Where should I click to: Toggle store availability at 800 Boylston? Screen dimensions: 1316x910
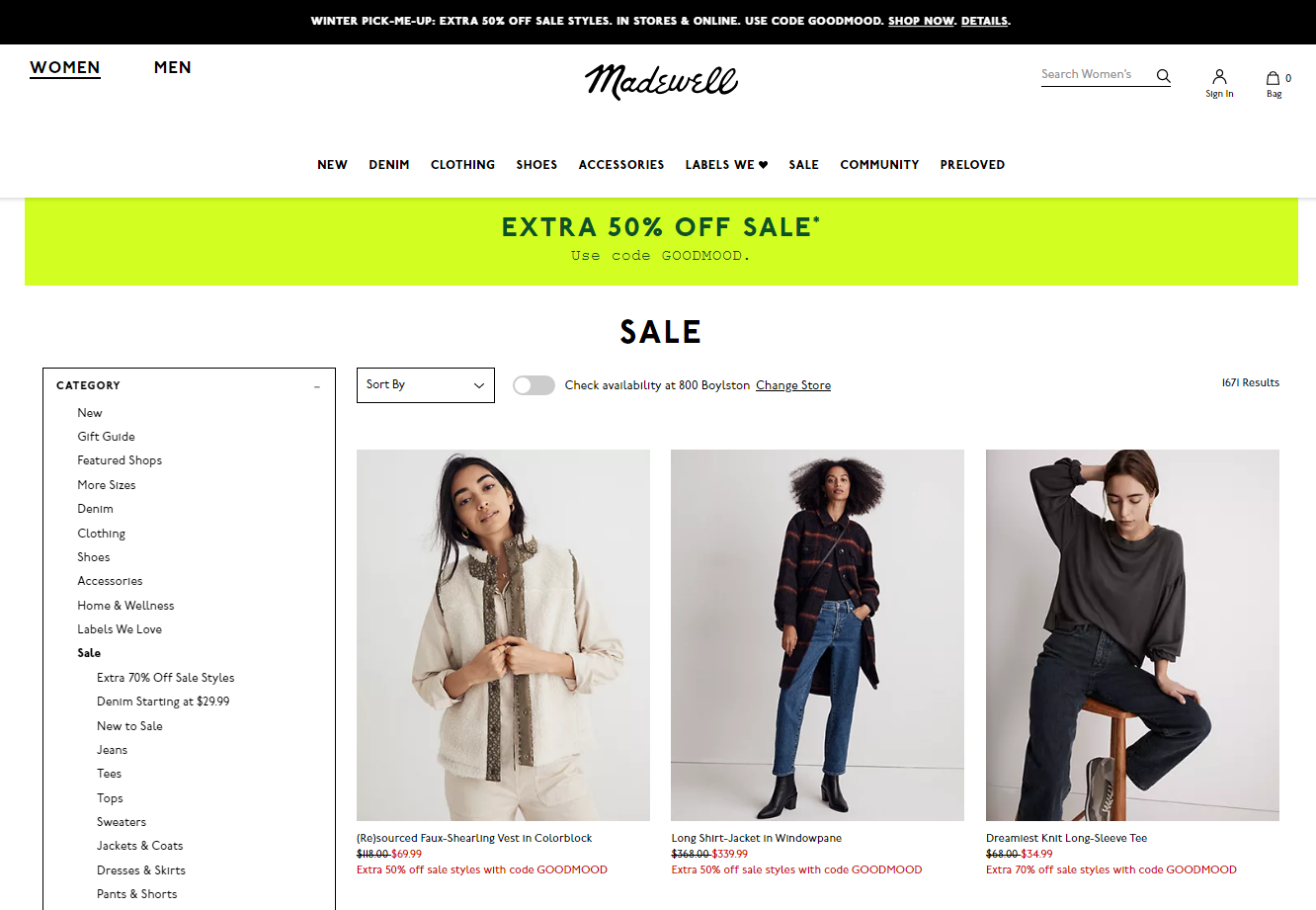pyautogui.click(x=534, y=385)
